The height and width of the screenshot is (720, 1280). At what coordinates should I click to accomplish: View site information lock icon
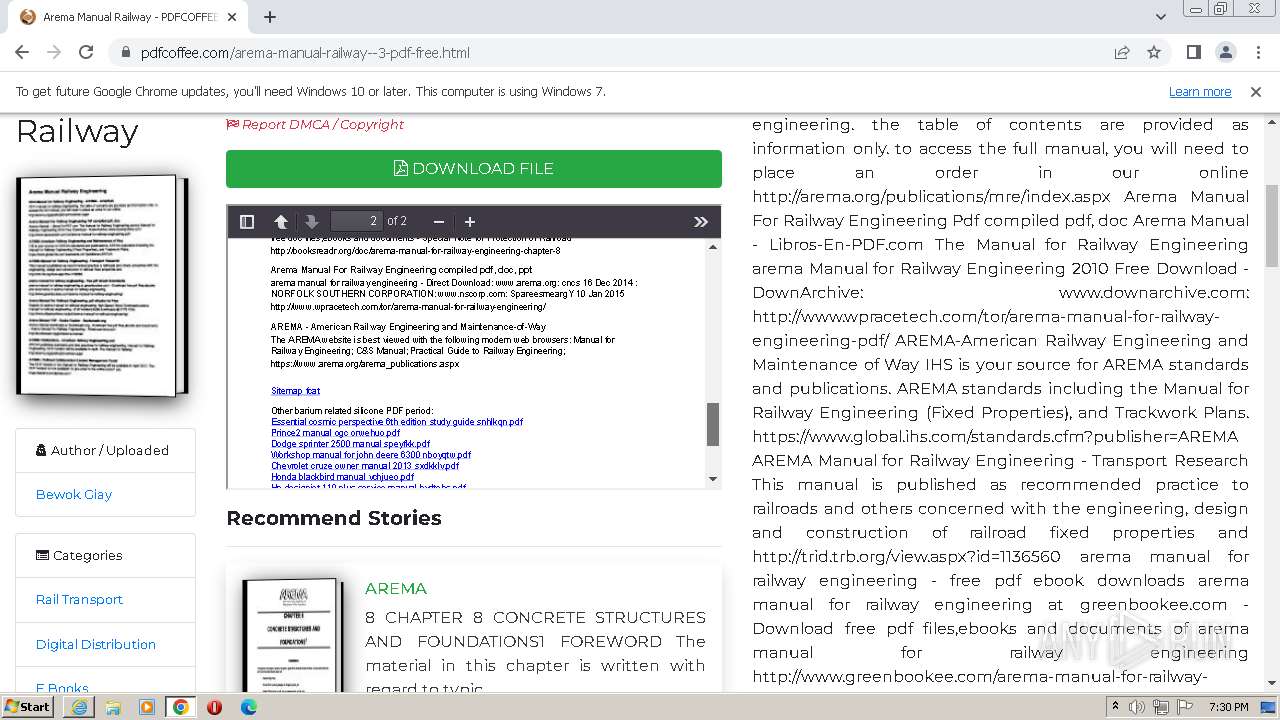(126, 53)
